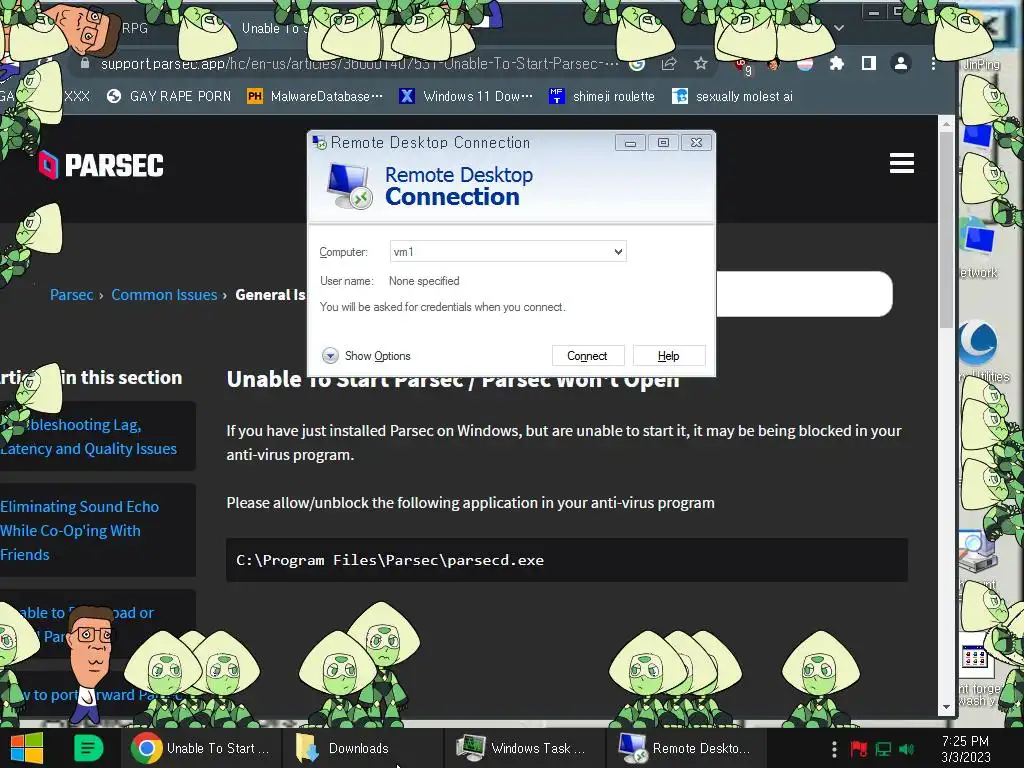The image size is (1024, 768).
Task: Open the Chrome taskbar button Unable To Start
Action: [x=201, y=748]
